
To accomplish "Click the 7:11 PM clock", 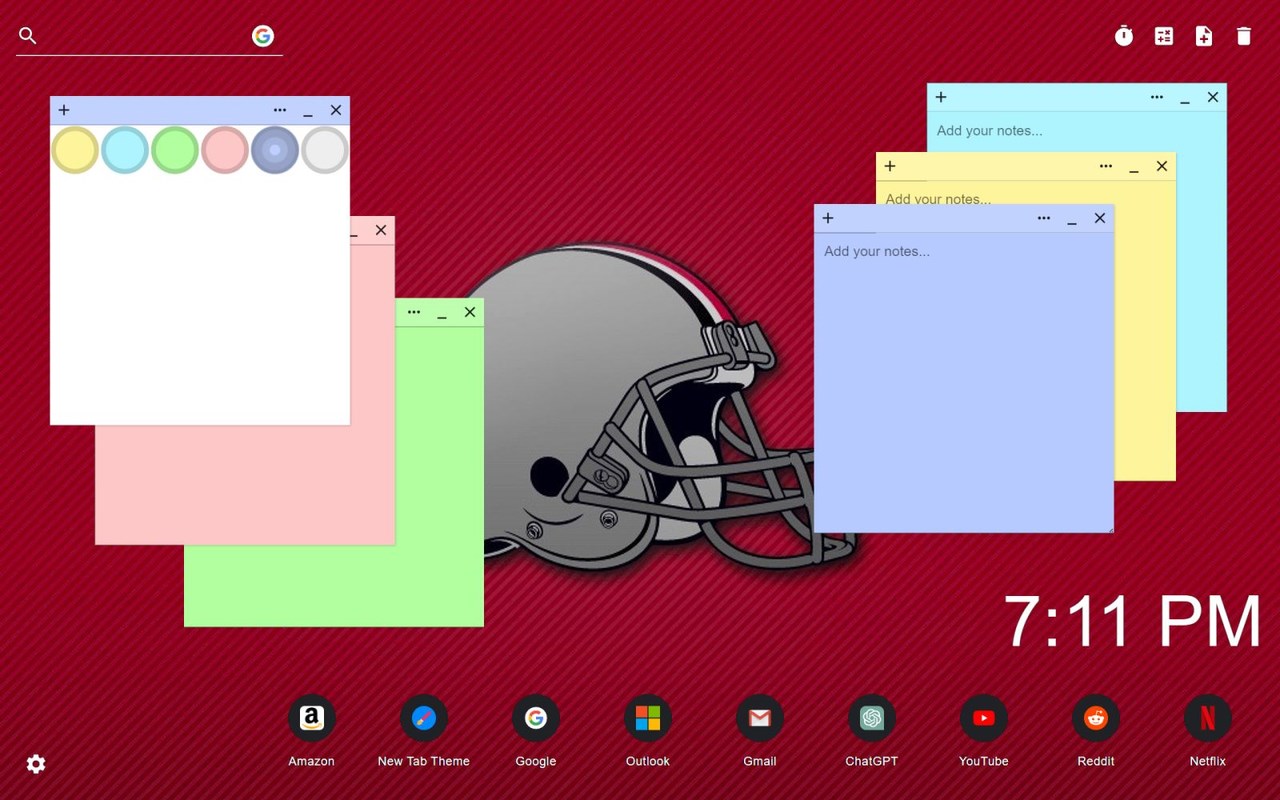I will [1133, 621].
